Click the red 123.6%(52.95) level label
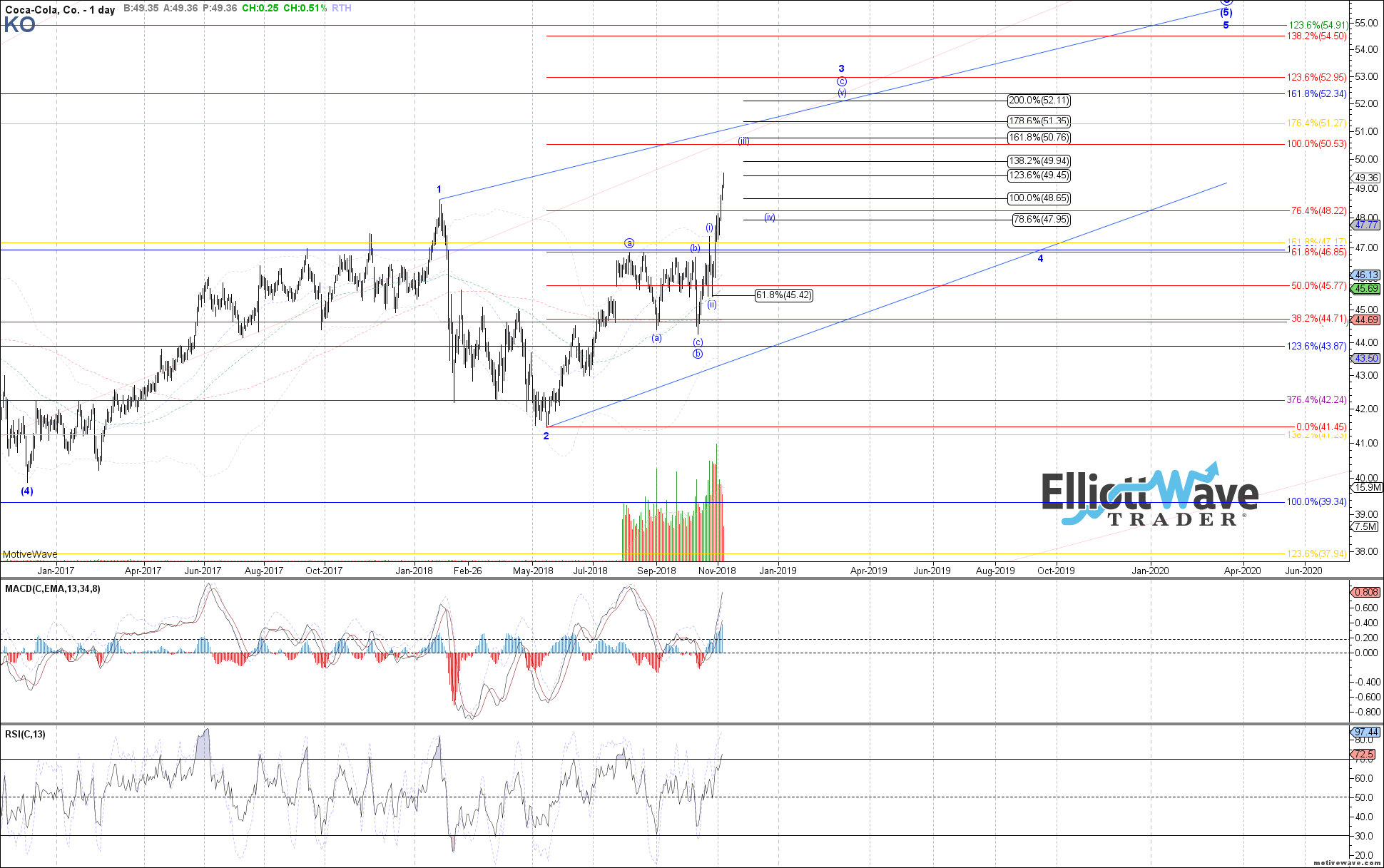The image size is (1384, 868). (1317, 77)
